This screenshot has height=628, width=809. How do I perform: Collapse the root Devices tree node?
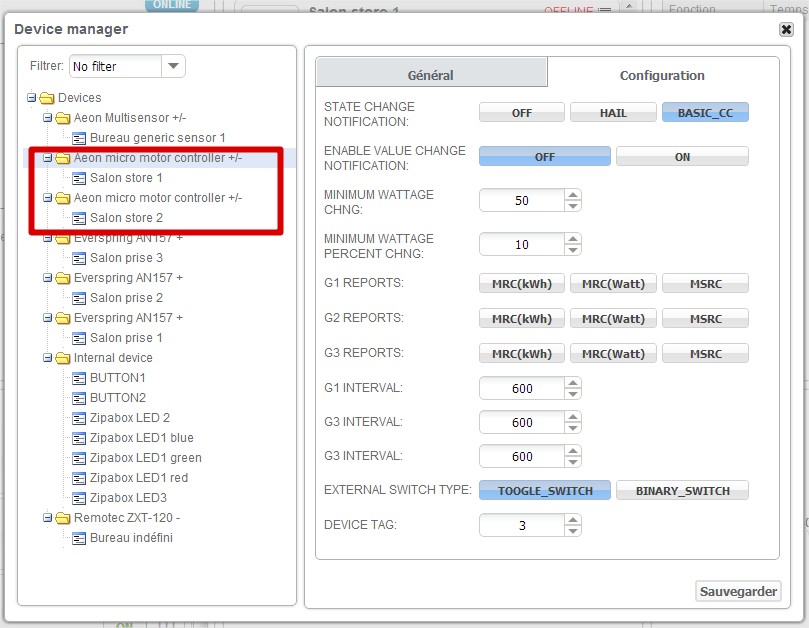pos(31,98)
